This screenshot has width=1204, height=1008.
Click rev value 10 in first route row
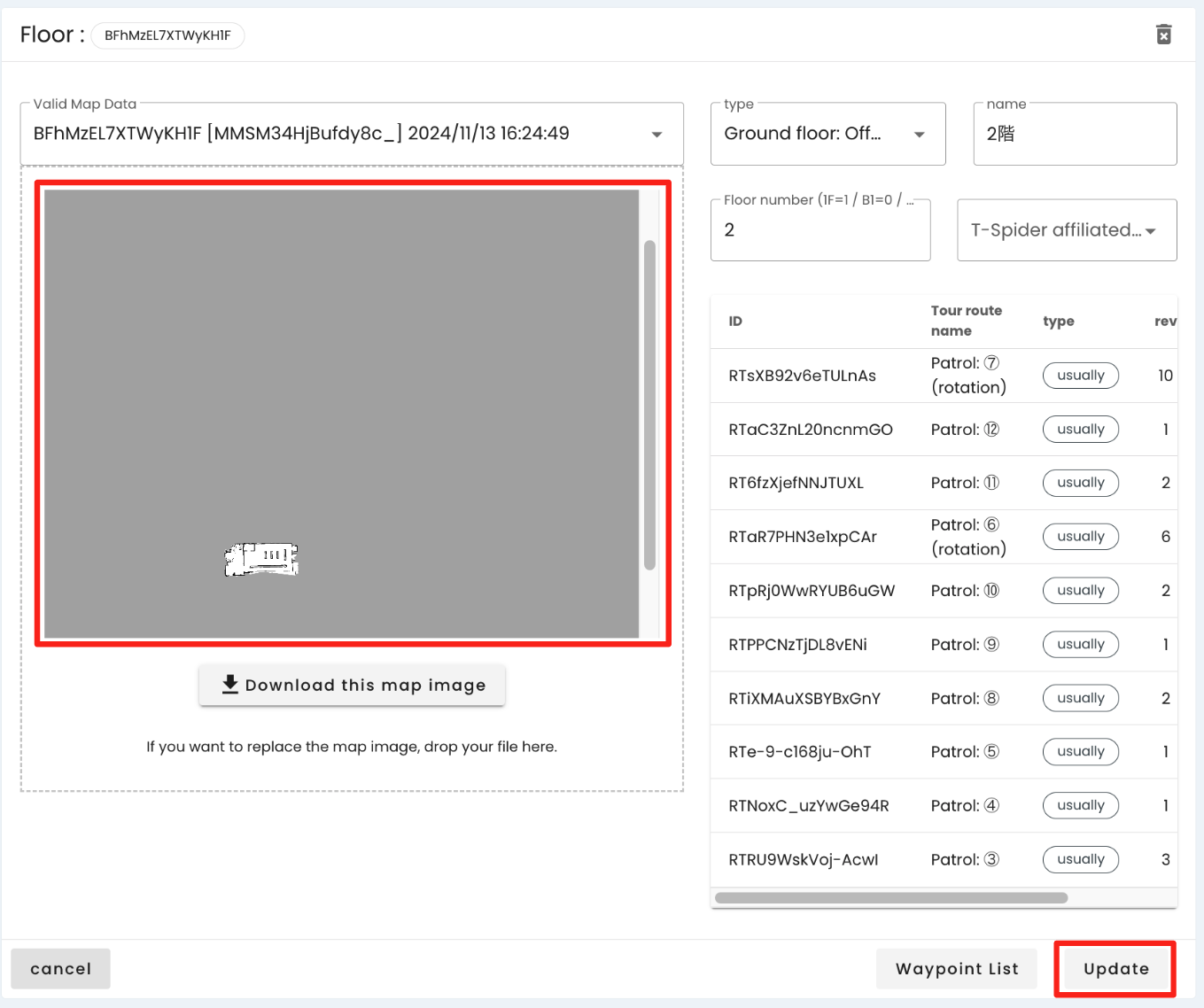pyautogui.click(x=1166, y=376)
